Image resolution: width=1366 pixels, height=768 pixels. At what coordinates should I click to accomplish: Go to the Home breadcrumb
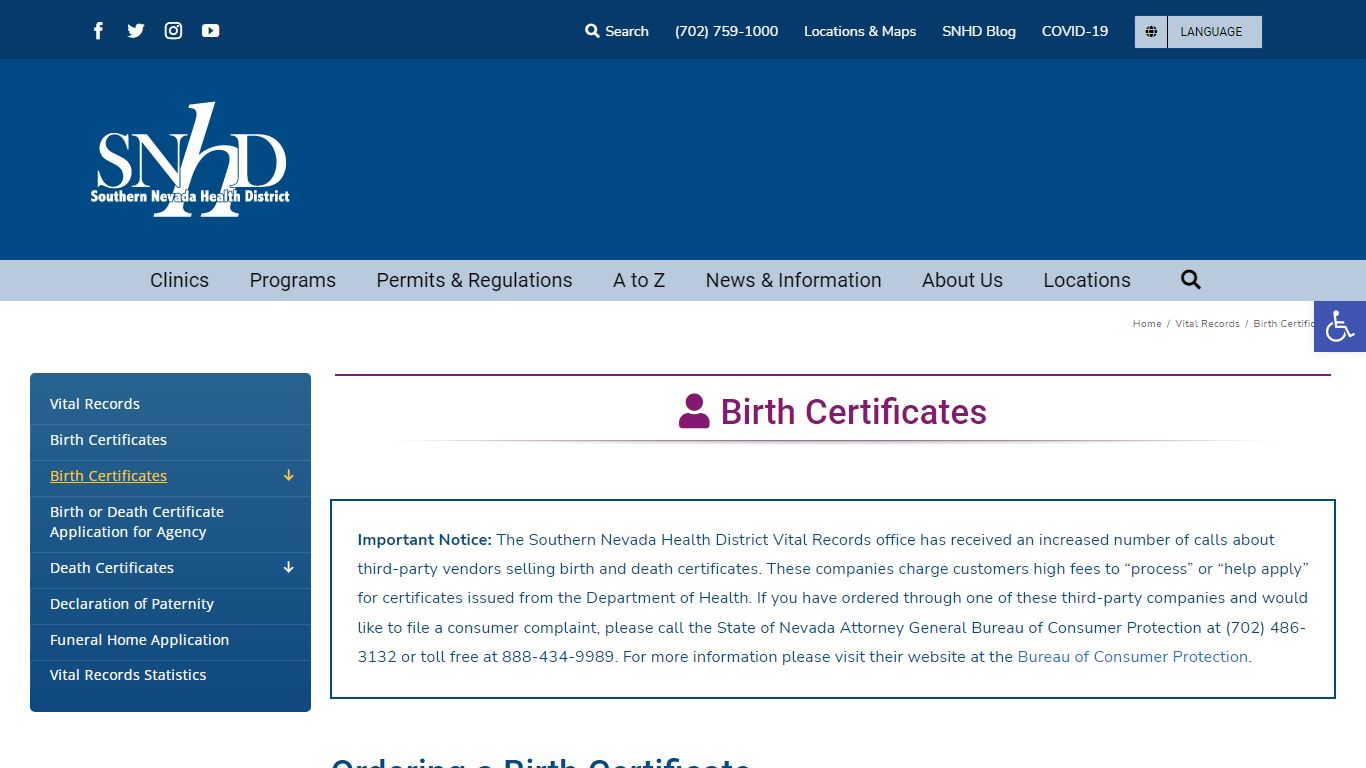point(1147,324)
